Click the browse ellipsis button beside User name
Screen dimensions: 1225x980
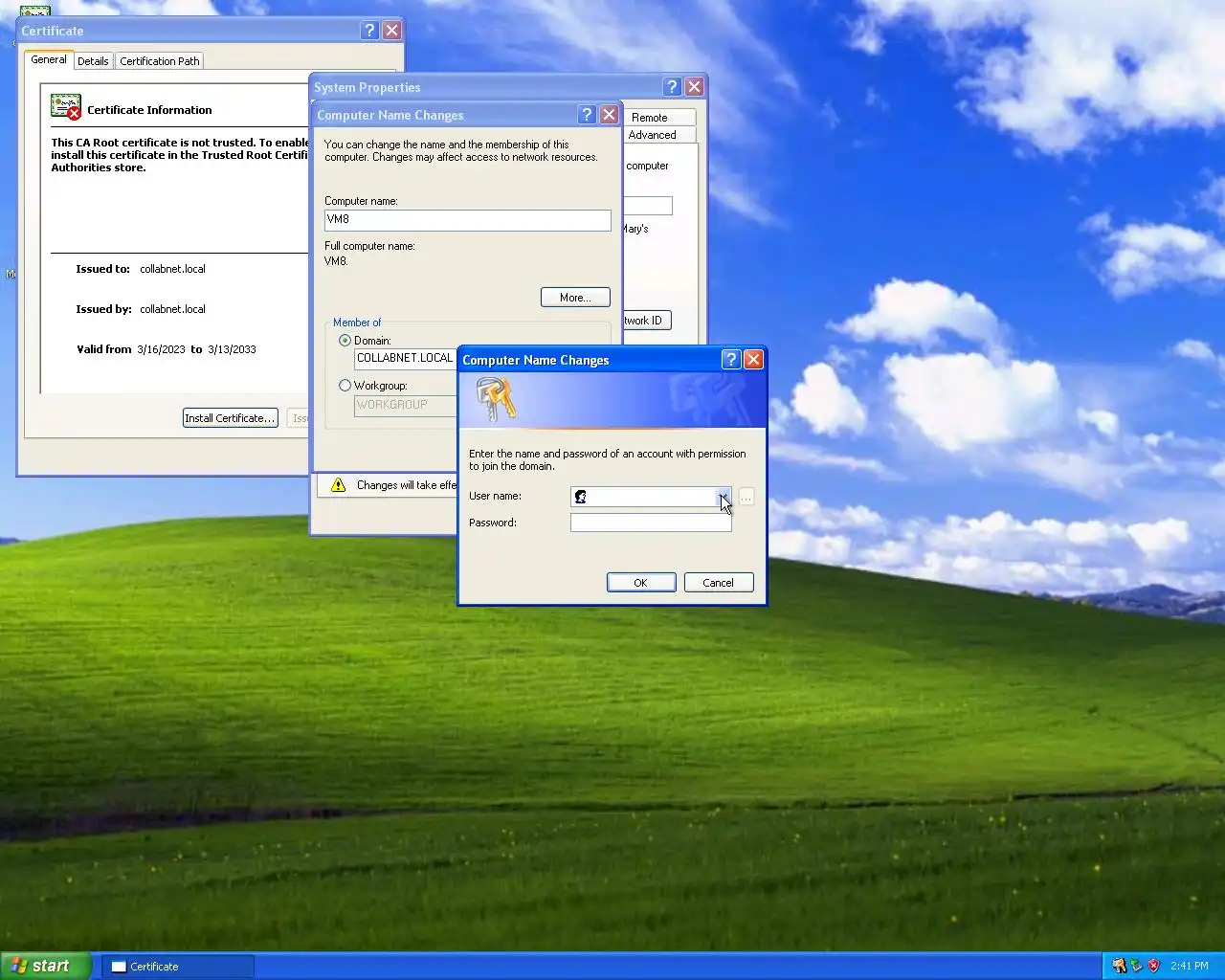pyautogui.click(x=746, y=497)
